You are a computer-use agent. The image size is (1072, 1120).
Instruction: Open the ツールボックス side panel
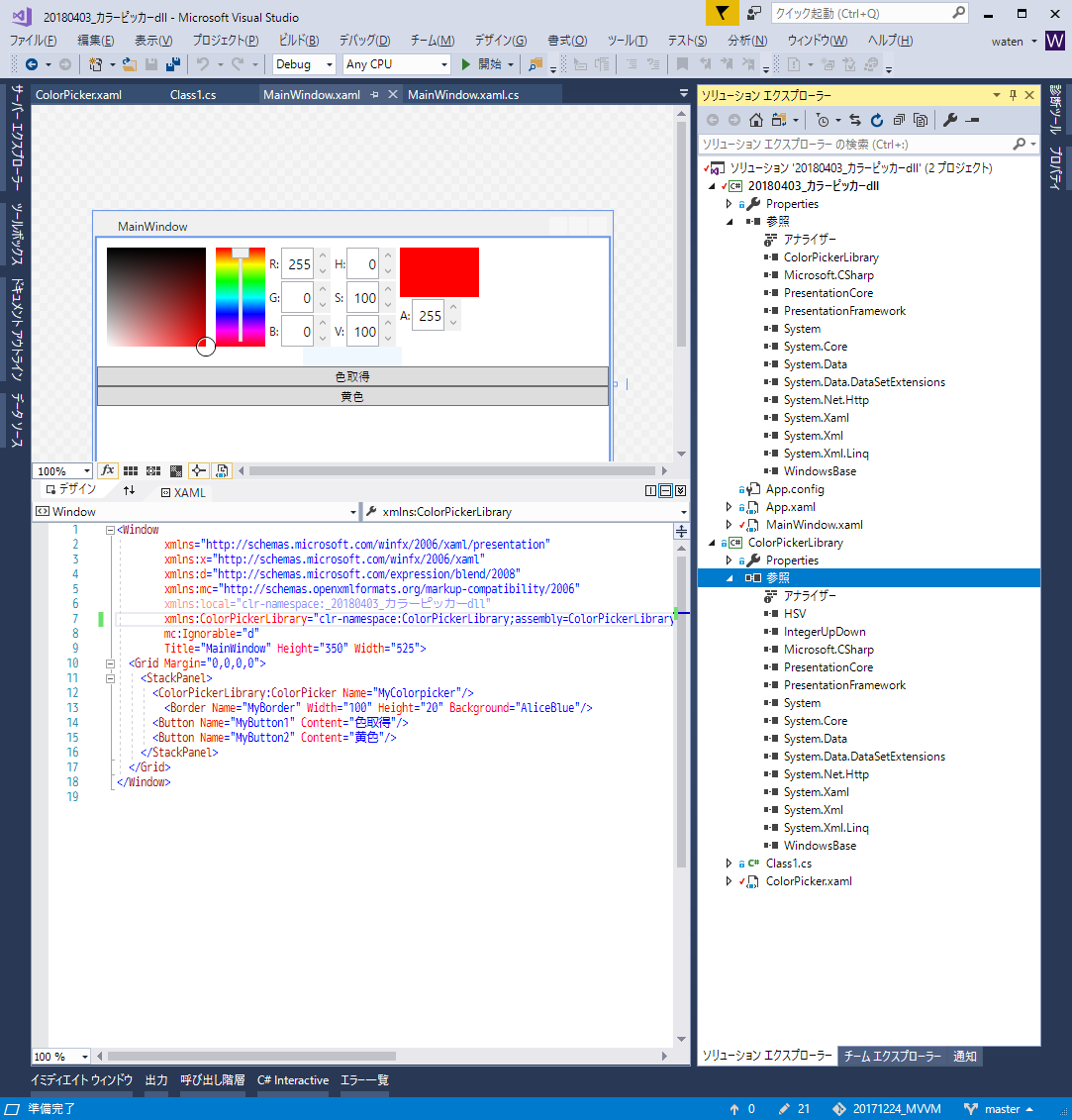coord(17,235)
